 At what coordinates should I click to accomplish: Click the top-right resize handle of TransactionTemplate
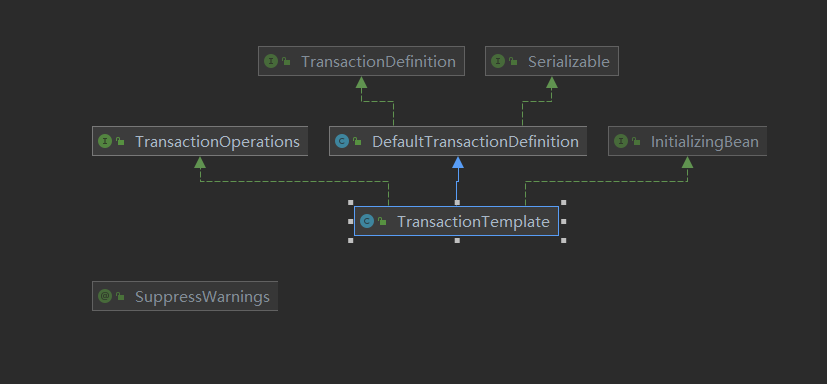coord(564,203)
